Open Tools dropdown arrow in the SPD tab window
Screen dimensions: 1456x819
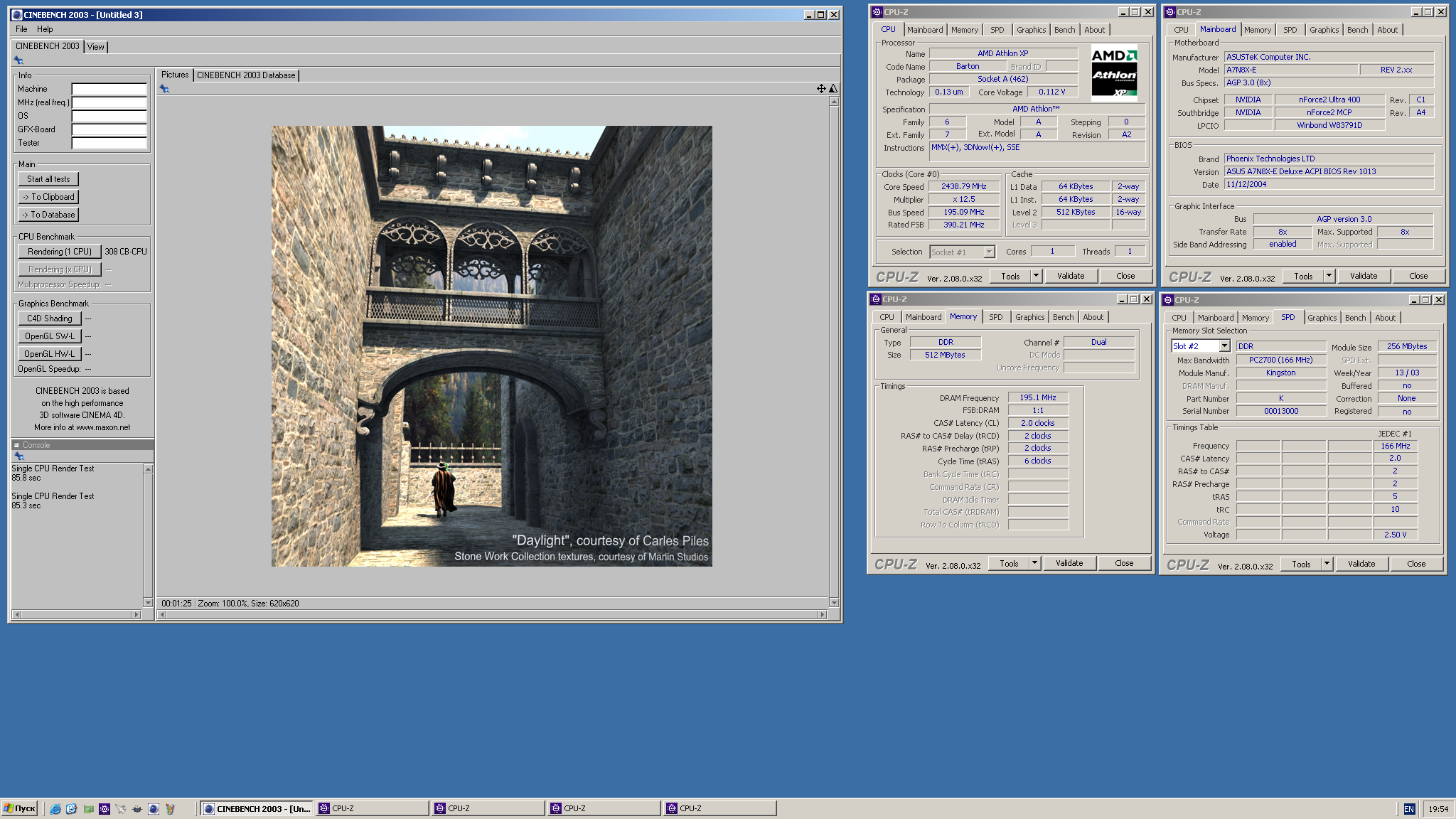[1327, 564]
